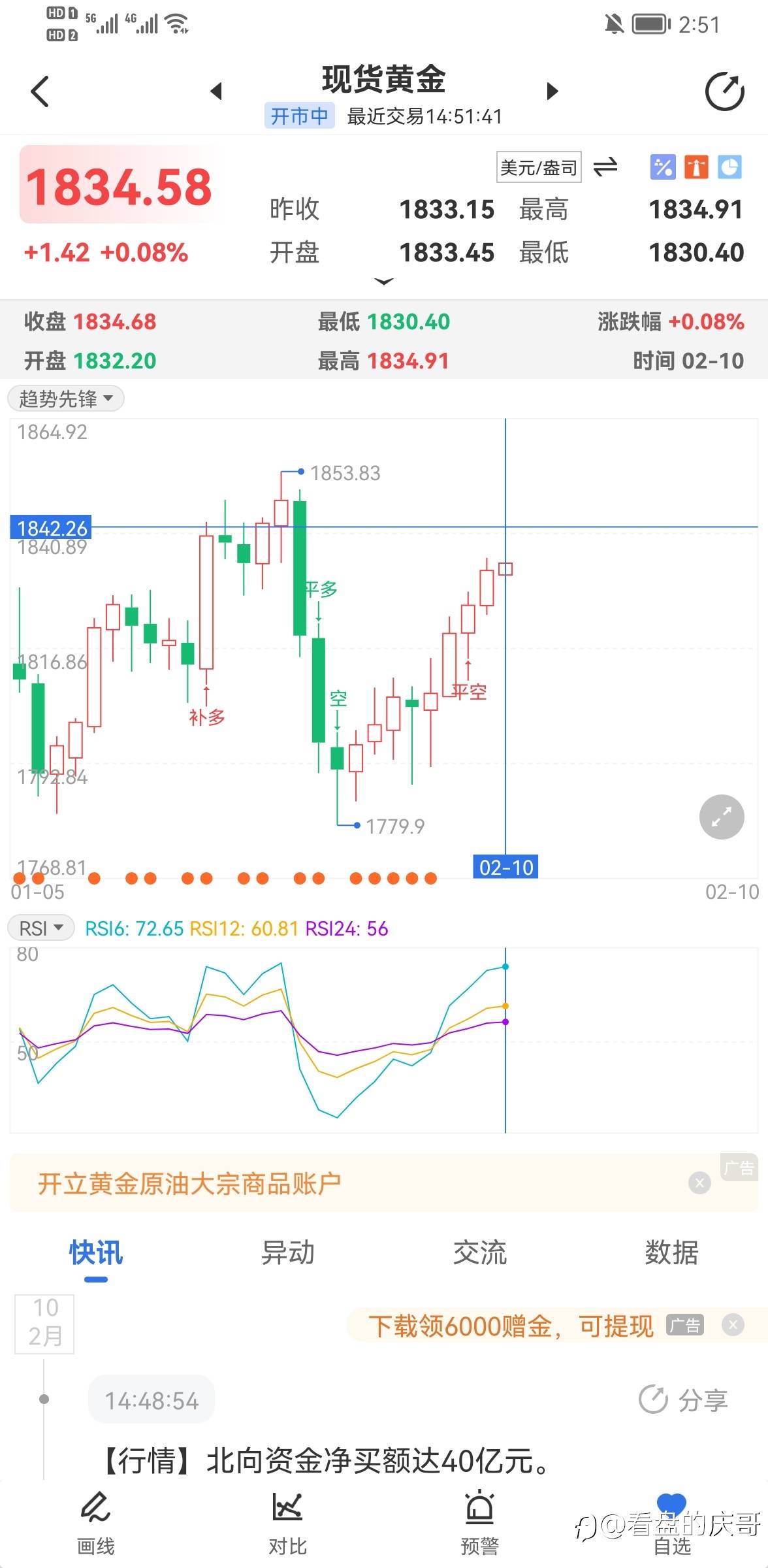Open the percent calculator icon
768x1568 pixels.
(662, 167)
